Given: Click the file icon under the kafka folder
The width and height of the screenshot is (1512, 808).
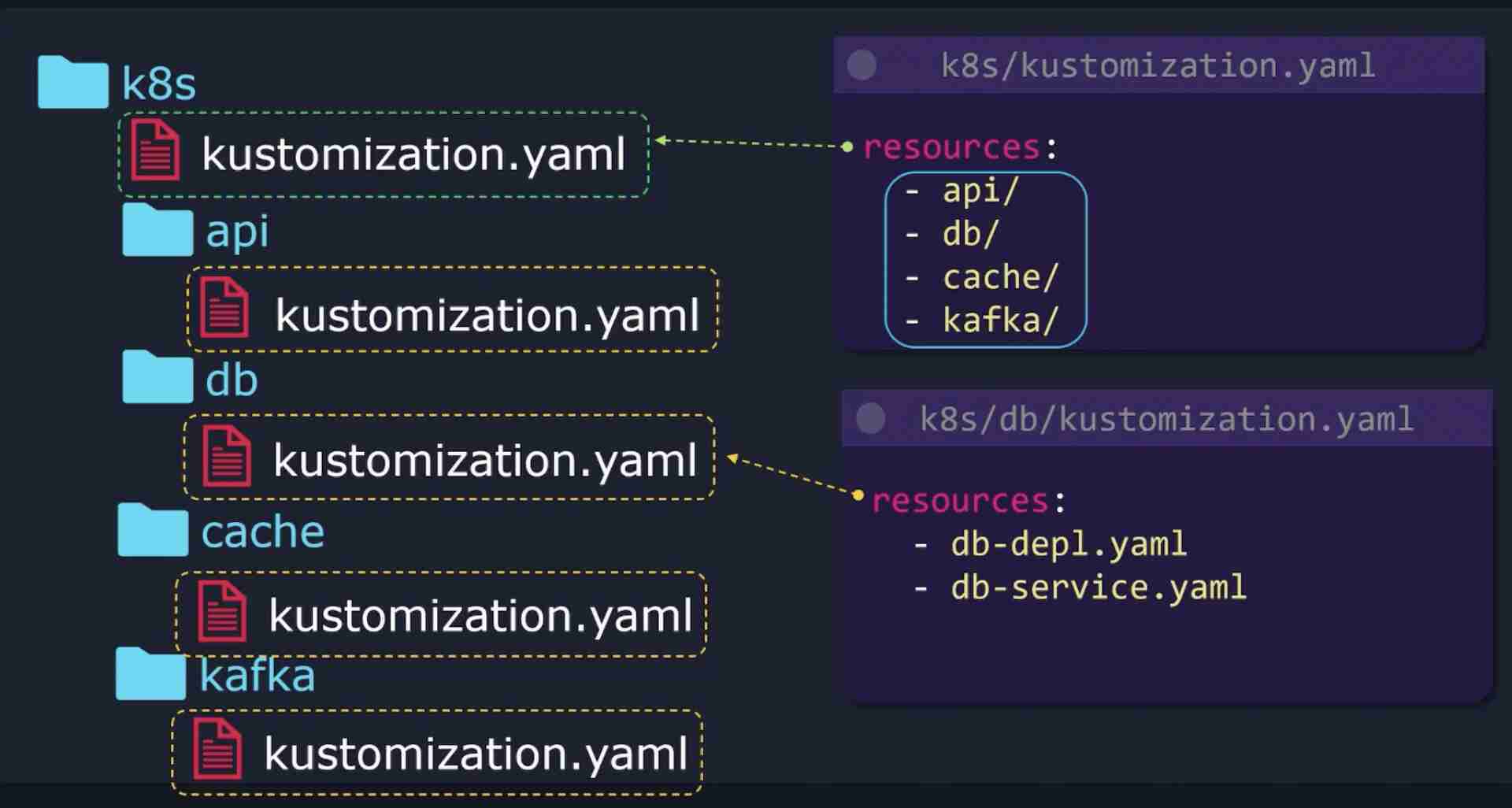Looking at the screenshot, I should [217, 749].
